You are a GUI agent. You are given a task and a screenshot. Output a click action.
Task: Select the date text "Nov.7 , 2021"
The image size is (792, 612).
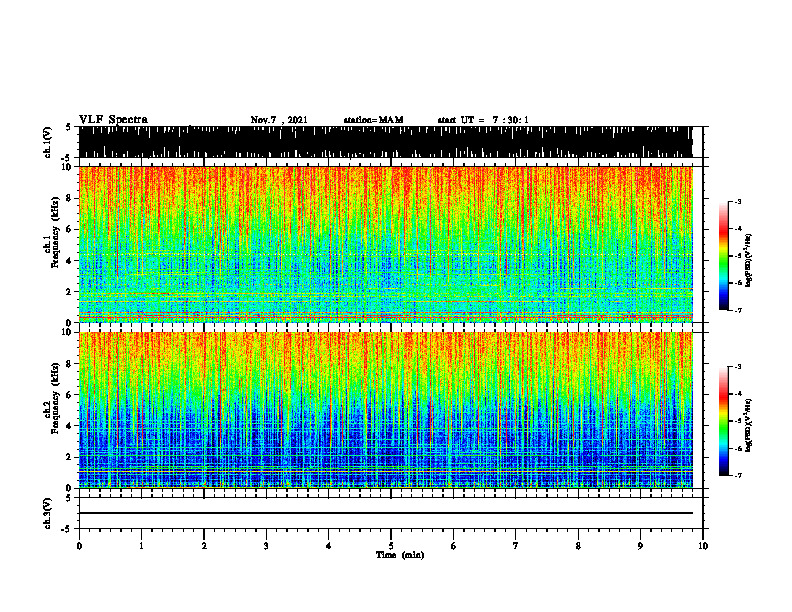[x=279, y=120]
